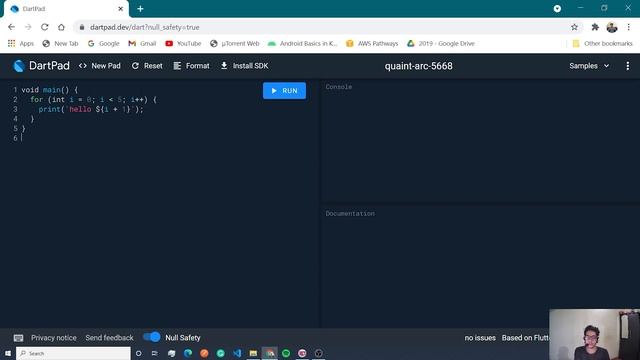Click the pad title quaint-arc-5668

418,66
